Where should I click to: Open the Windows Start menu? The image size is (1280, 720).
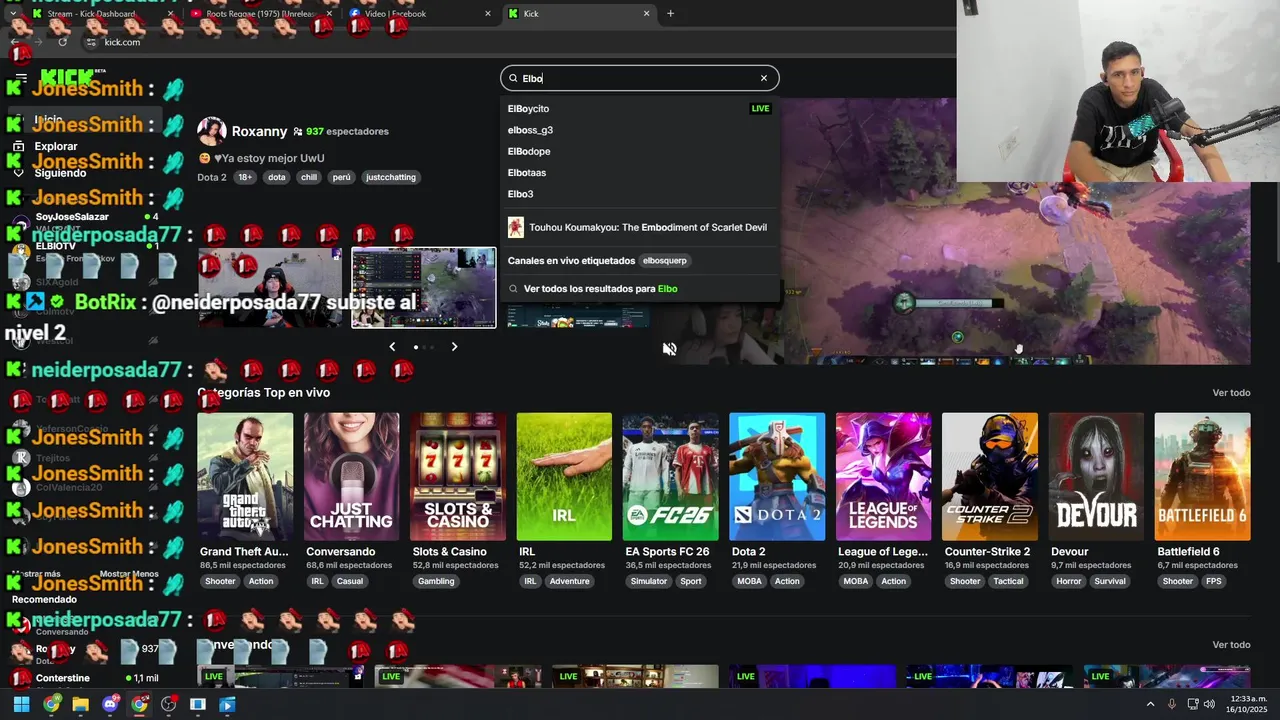(x=21, y=704)
